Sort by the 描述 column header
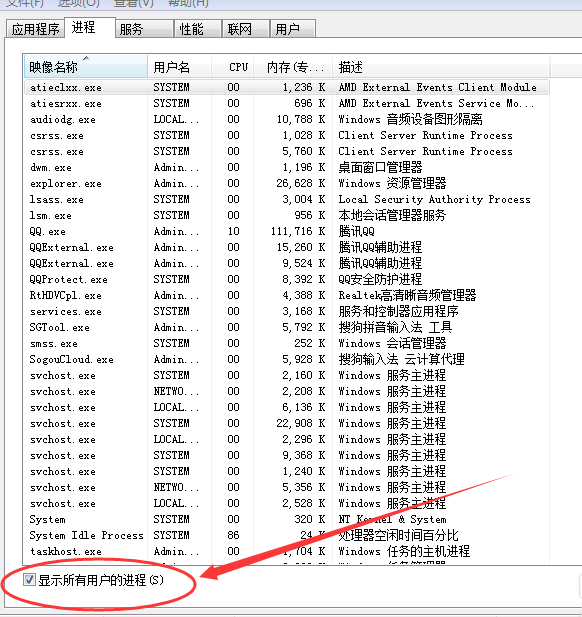582x617 pixels. [x=441, y=67]
